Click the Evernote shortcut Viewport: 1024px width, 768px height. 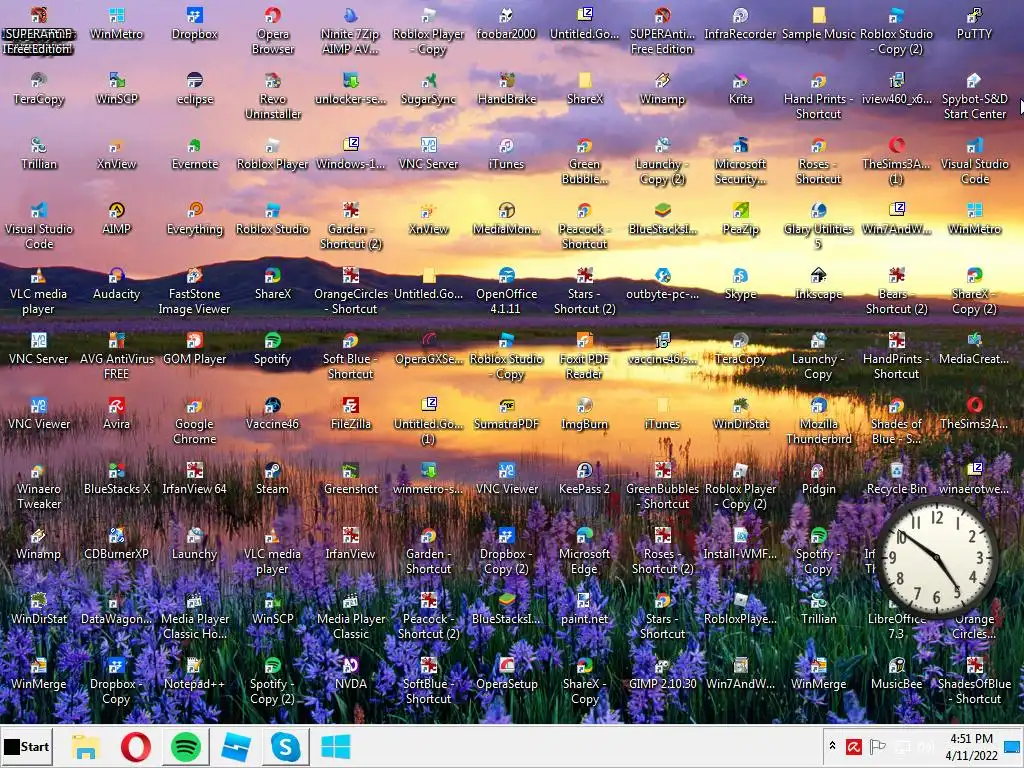tap(195, 154)
